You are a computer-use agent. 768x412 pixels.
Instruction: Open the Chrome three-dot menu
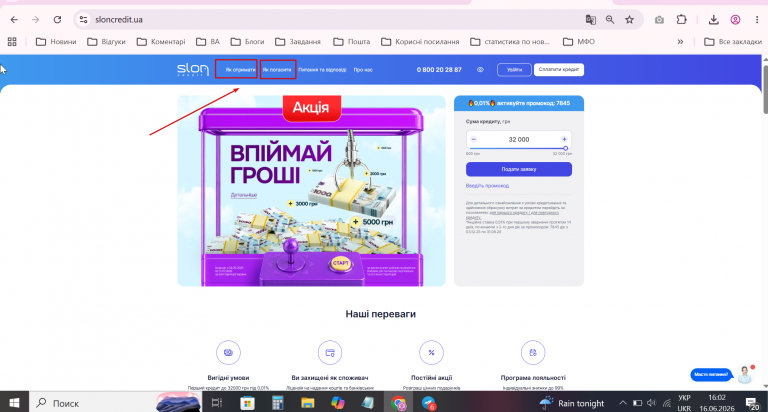click(x=757, y=20)
